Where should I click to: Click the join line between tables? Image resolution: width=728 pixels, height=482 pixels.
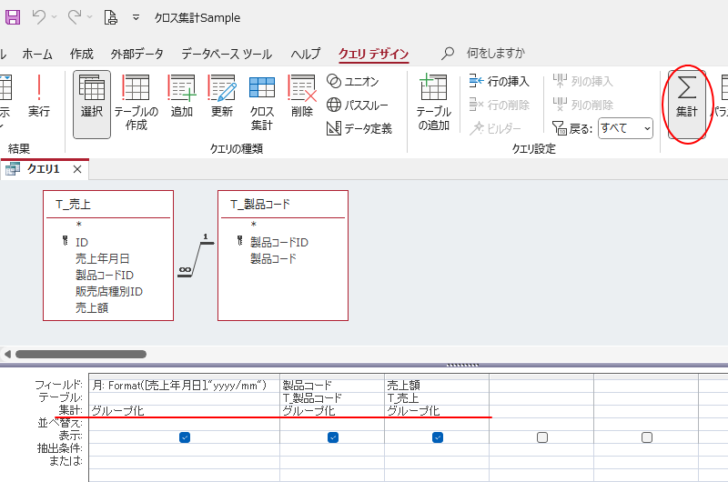196,260
